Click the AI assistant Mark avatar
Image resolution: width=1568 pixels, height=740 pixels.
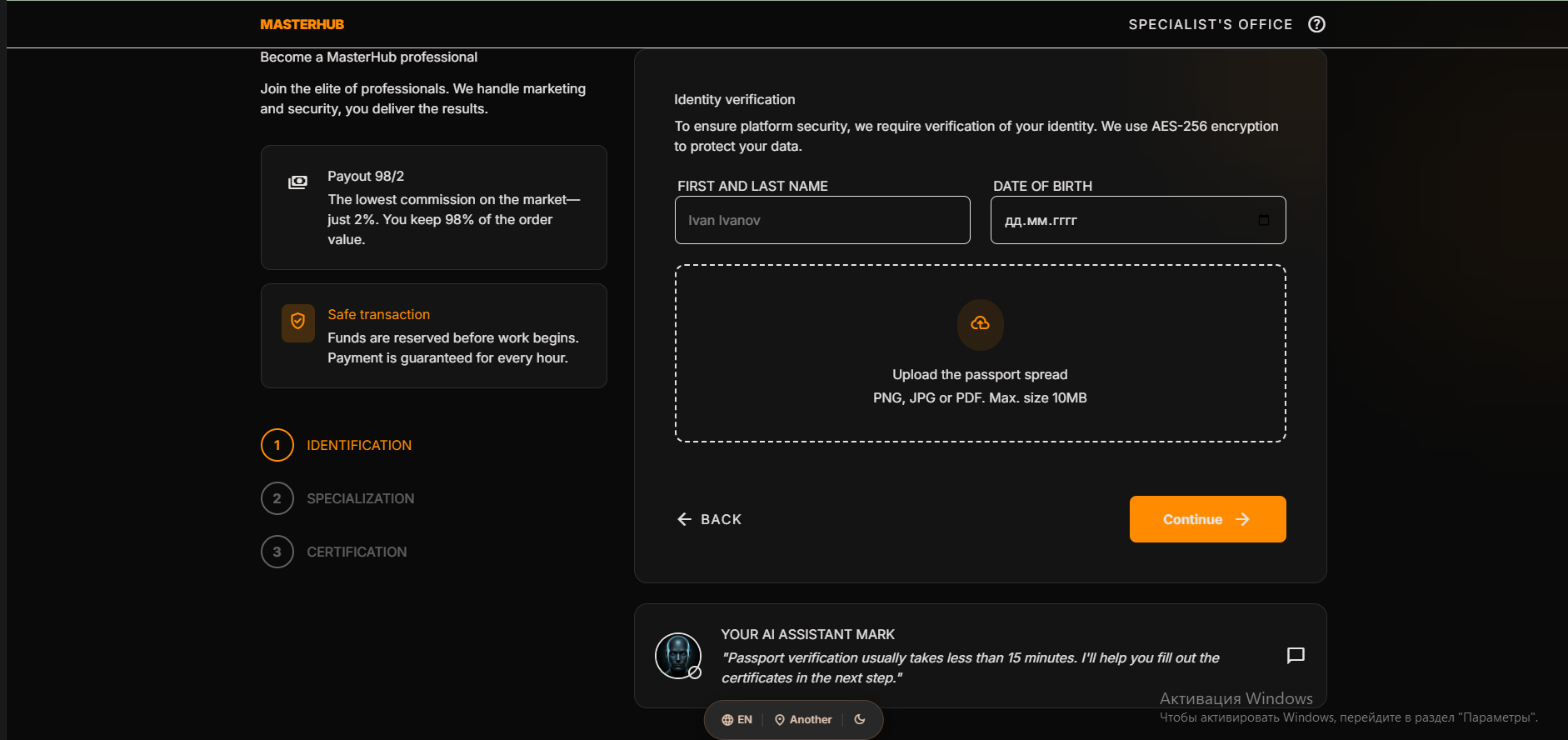678,656
